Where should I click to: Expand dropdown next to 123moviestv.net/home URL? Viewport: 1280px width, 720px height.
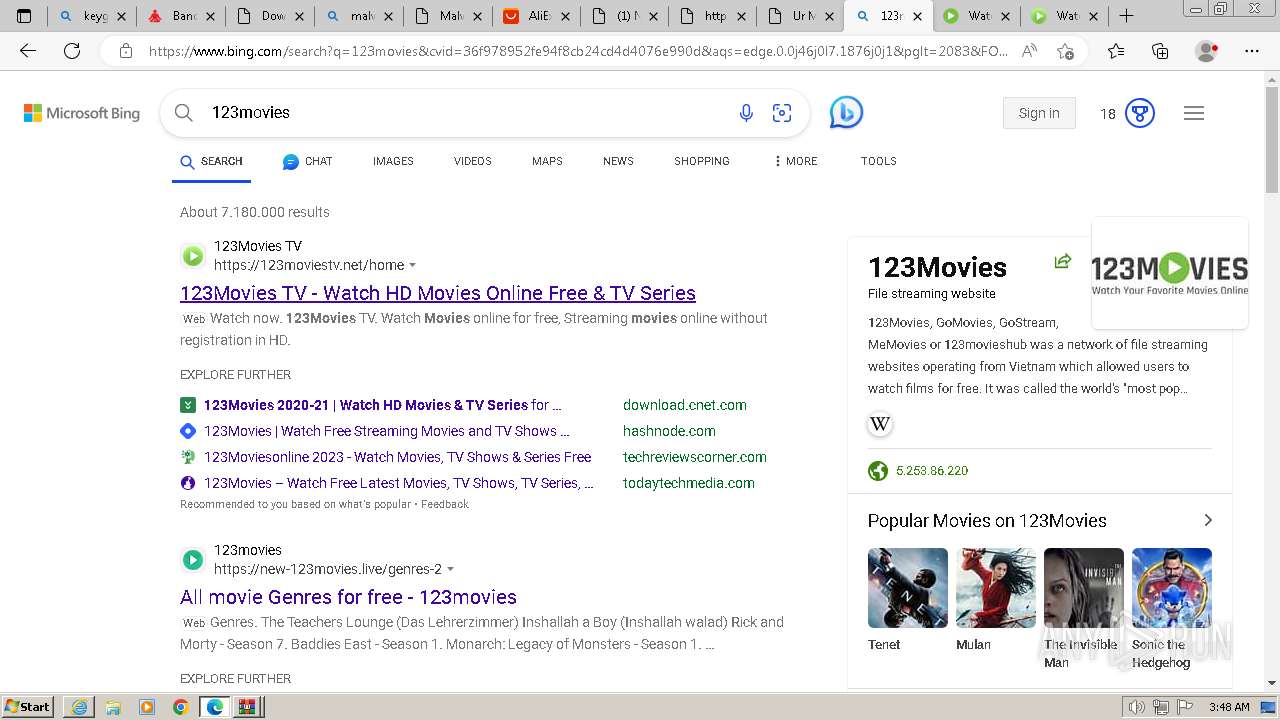(x=413, y=266)
